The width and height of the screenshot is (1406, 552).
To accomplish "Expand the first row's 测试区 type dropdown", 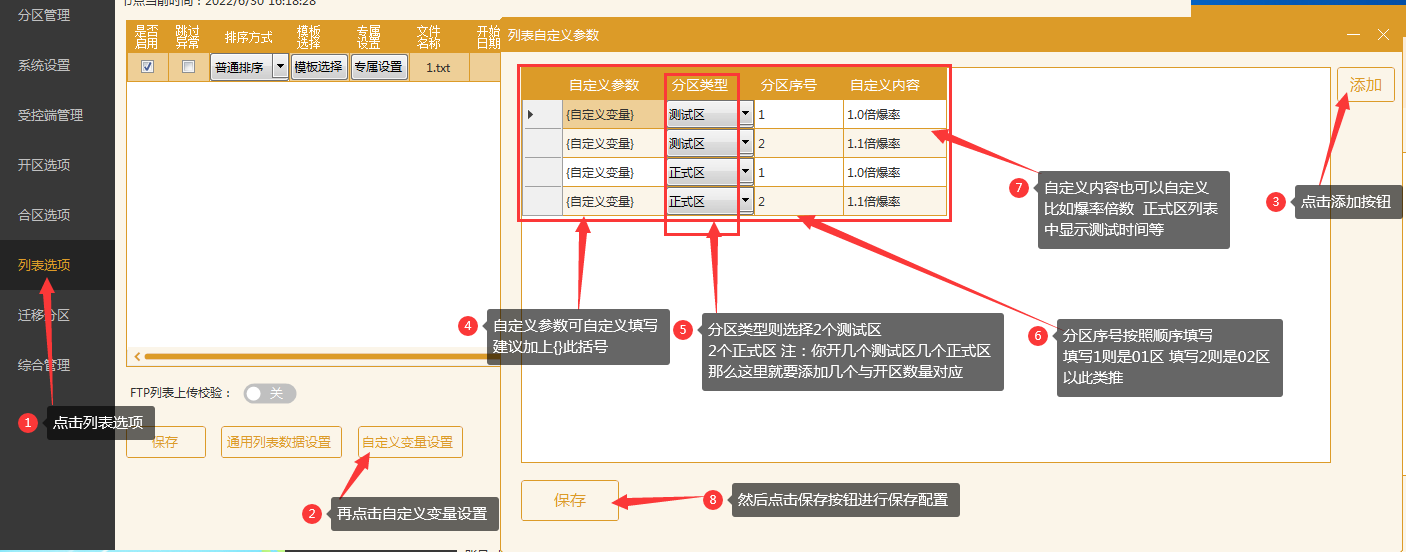I will 746,115.
